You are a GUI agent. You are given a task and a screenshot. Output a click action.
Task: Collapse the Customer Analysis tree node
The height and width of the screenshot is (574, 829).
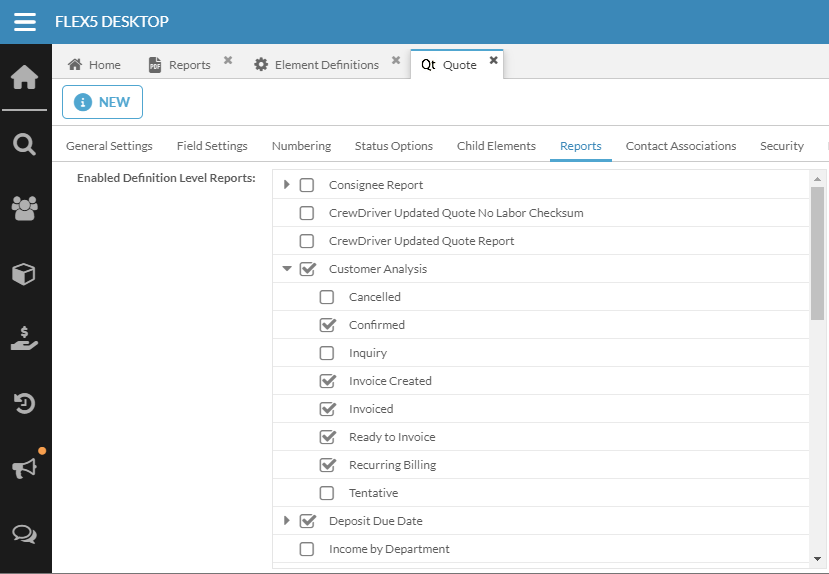click(287, 269)
